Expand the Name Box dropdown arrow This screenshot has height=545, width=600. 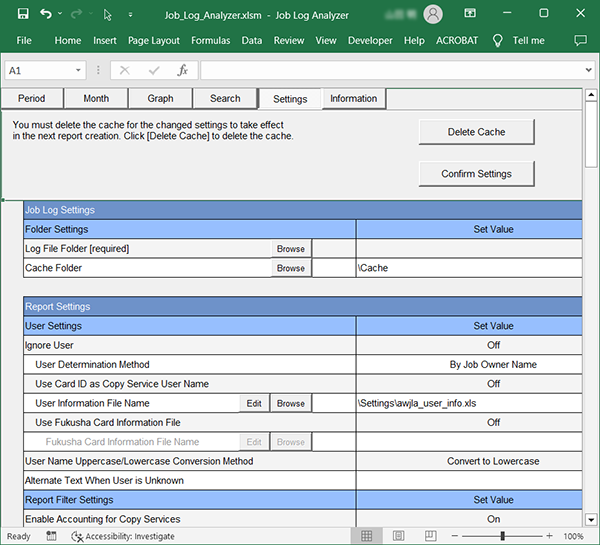tap(78, 70)
